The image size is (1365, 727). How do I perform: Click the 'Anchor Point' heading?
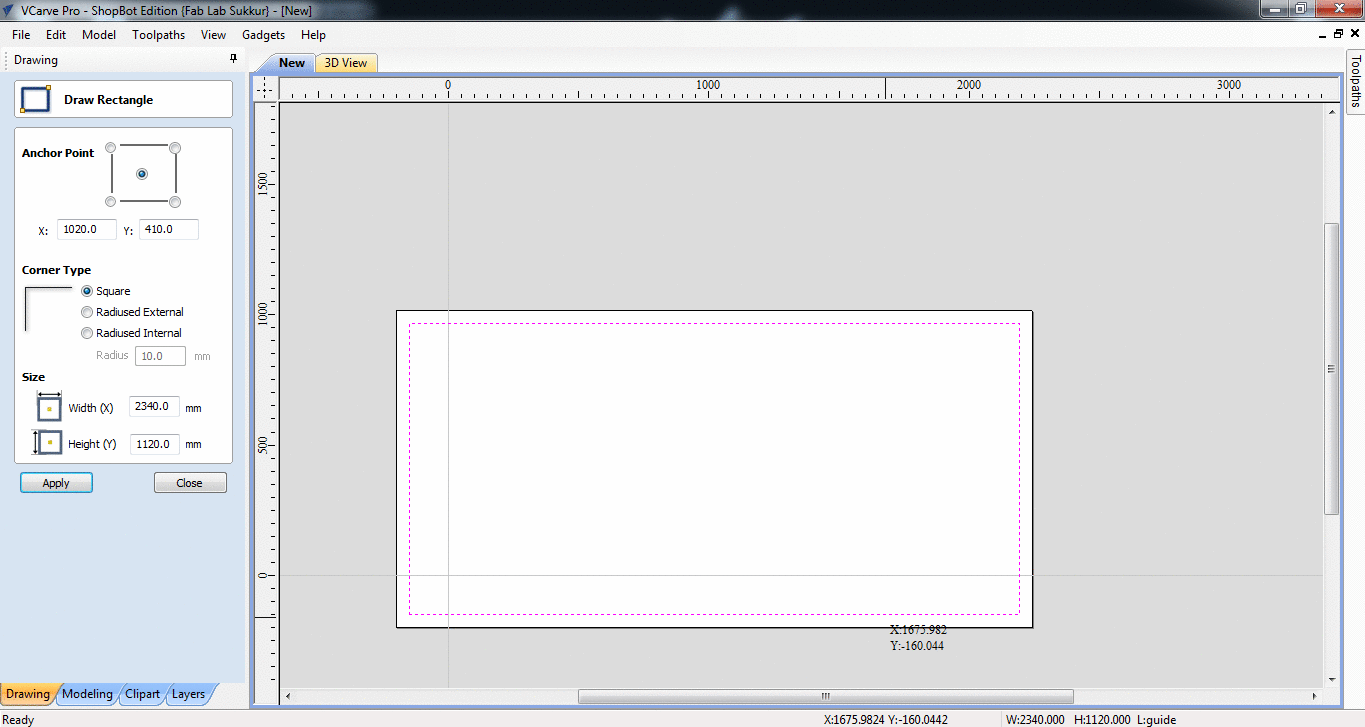point(58,153)
